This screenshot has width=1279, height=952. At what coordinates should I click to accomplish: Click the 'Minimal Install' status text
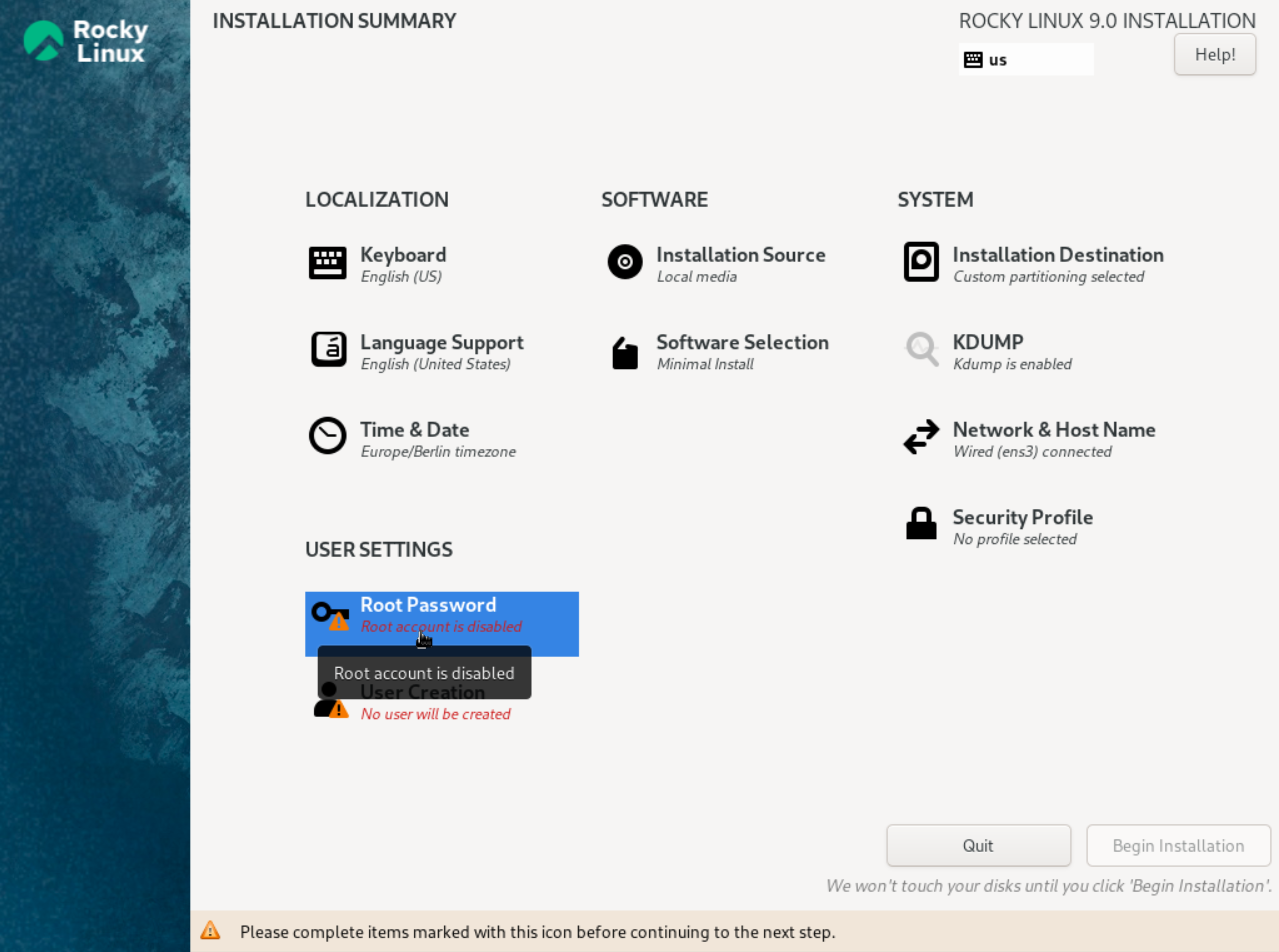tap(705, 365)
